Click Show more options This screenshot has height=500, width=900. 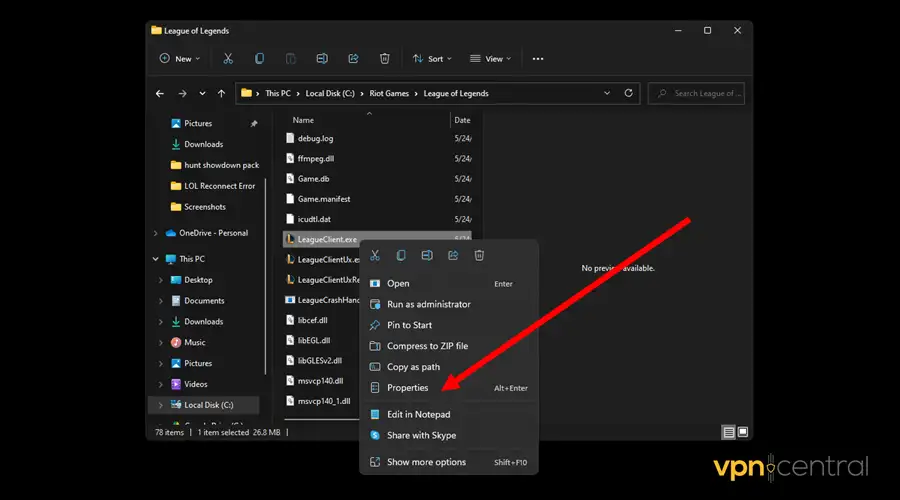coord(449,462)
